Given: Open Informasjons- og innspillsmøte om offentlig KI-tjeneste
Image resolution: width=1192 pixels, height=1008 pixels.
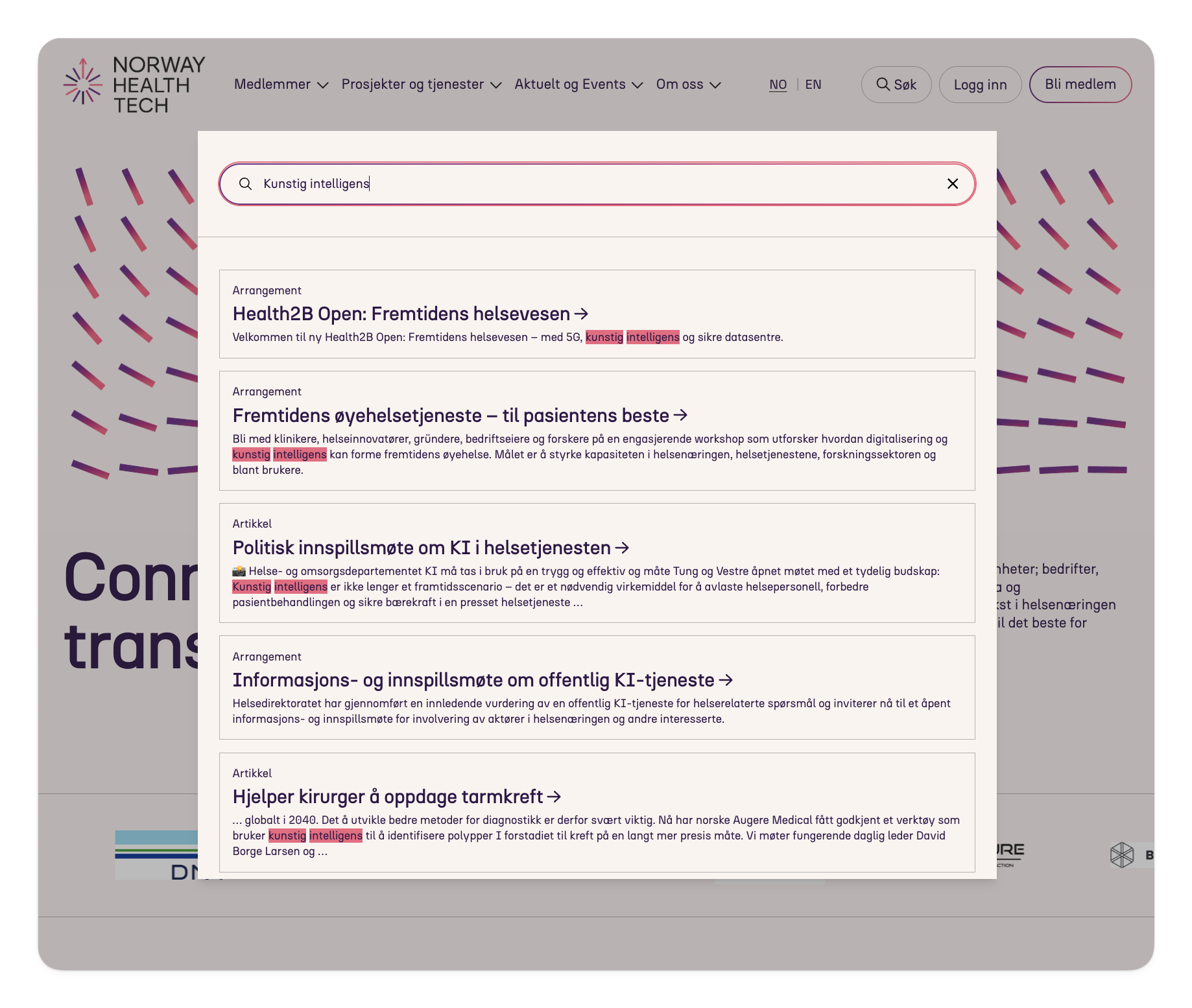Looking at the screenshot, I should tap(597, 687).
